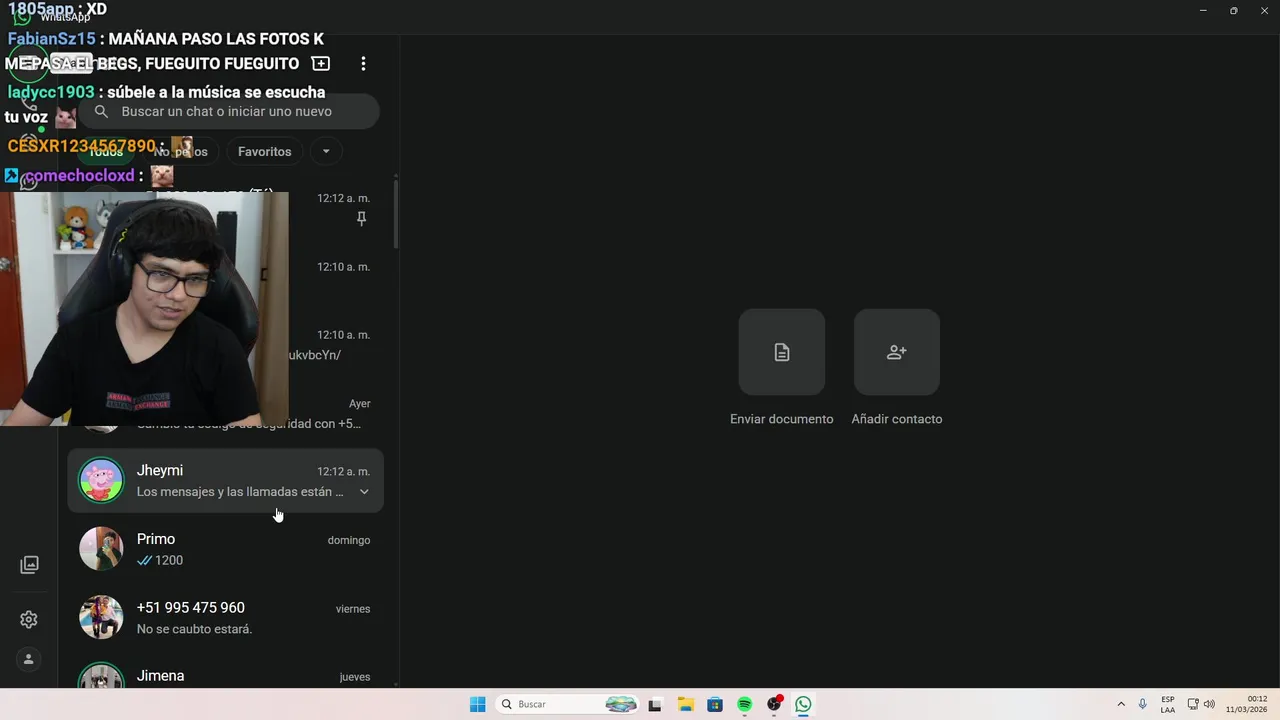Click the '1200' message preview under Primo
Image resolution: width=1280 pixels, height=720 pixels.
coord(169,560)
